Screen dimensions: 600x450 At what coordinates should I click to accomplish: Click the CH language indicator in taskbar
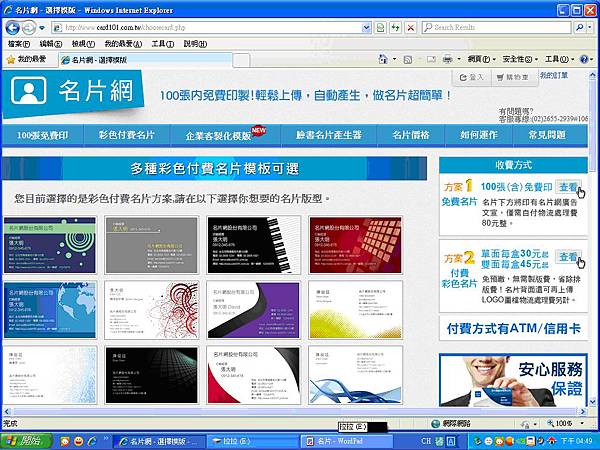point(426,441)
